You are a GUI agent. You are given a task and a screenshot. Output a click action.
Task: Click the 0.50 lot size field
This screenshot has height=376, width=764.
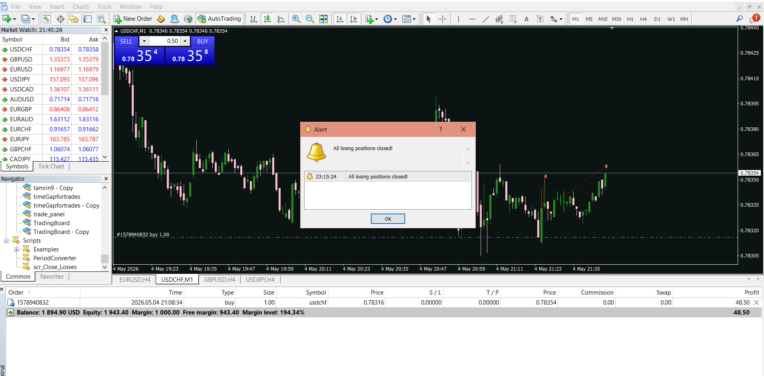pos(164,41)
